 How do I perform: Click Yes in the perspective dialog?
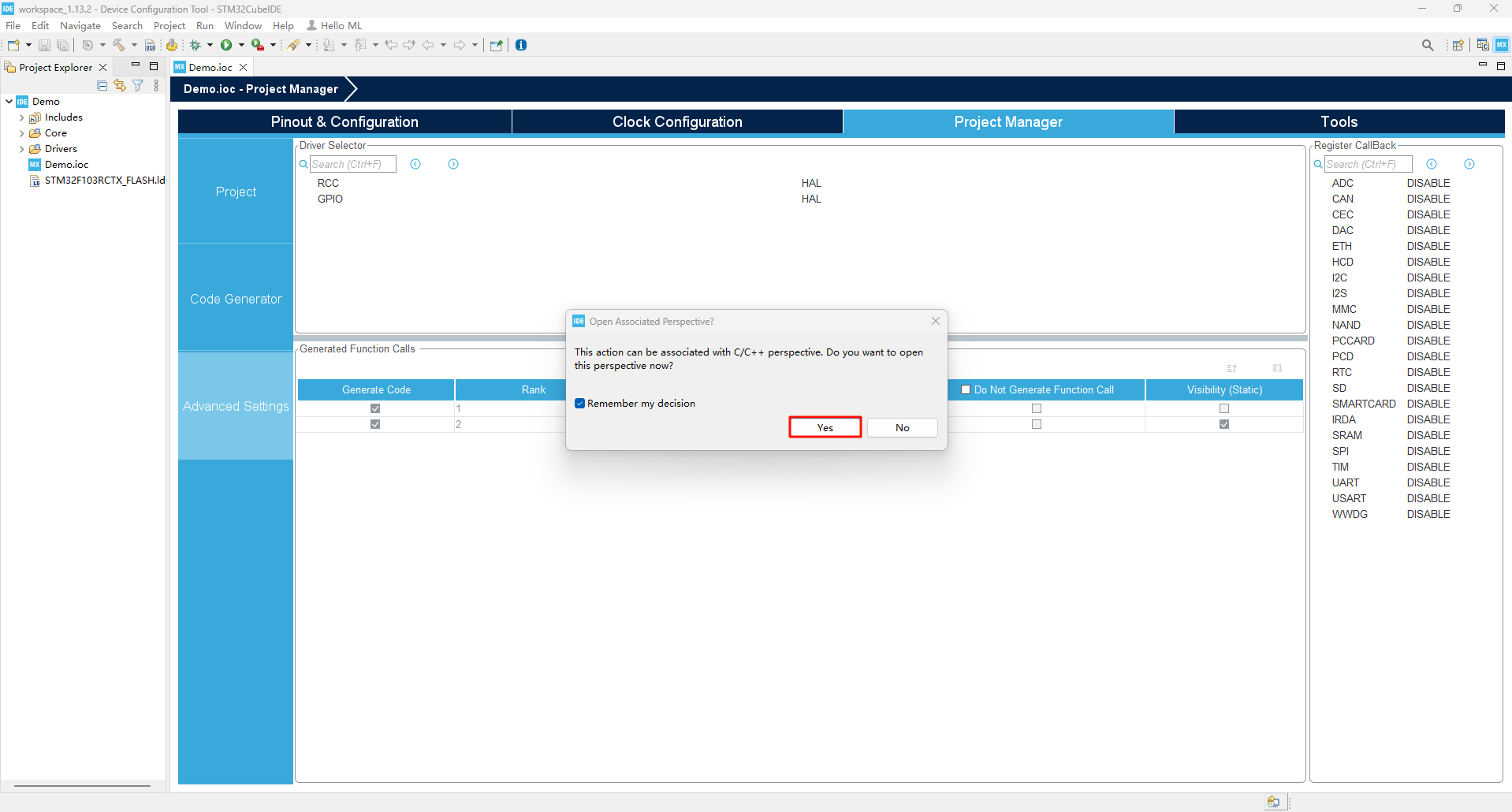[x=825, y=427]
